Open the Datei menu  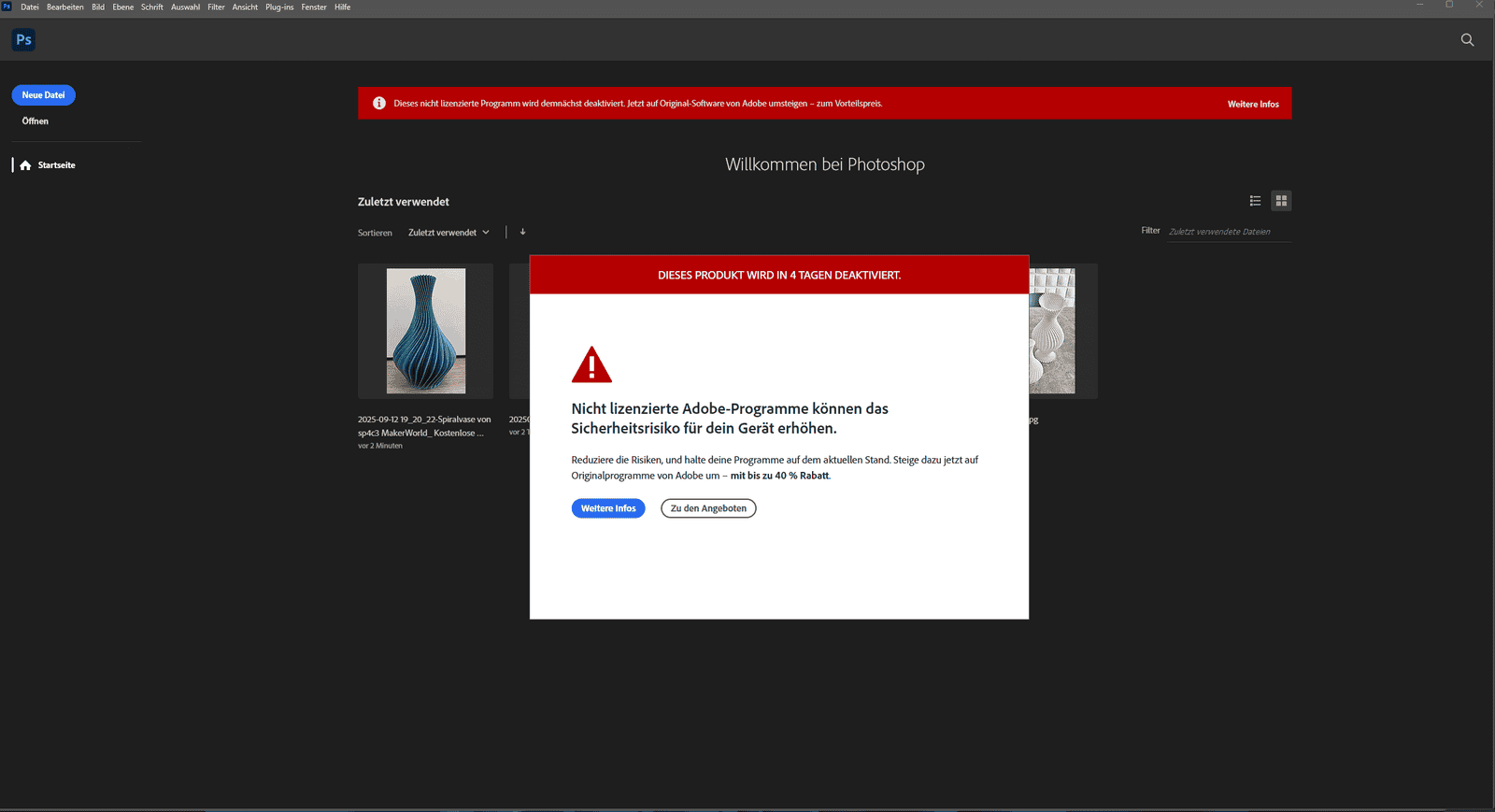tap(30, 7)
